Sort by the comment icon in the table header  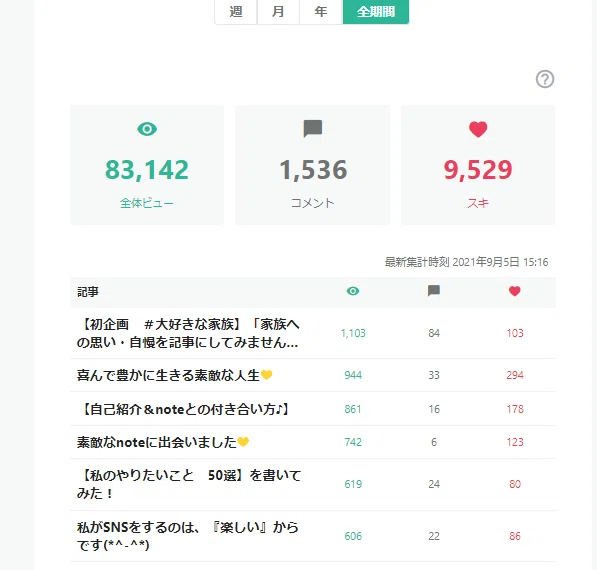pos(434,291)
